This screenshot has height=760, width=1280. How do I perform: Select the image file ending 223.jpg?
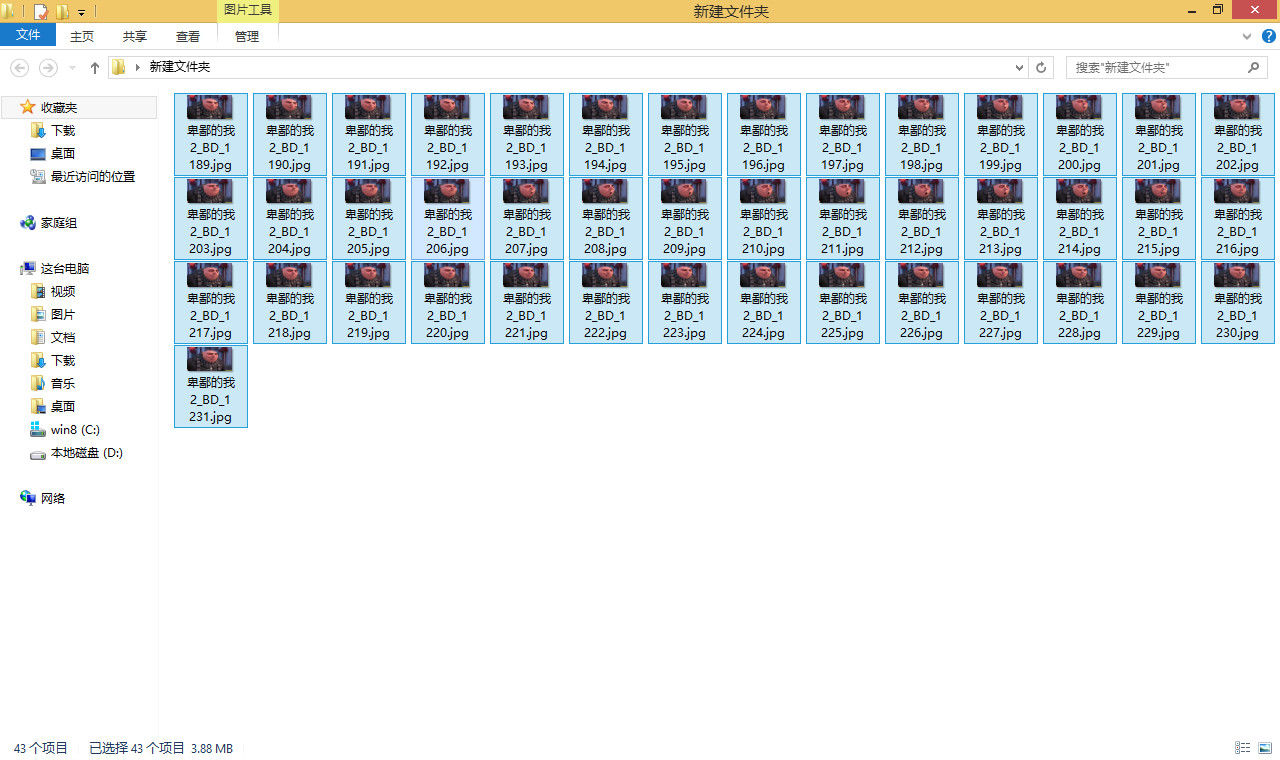click(685, 303)
